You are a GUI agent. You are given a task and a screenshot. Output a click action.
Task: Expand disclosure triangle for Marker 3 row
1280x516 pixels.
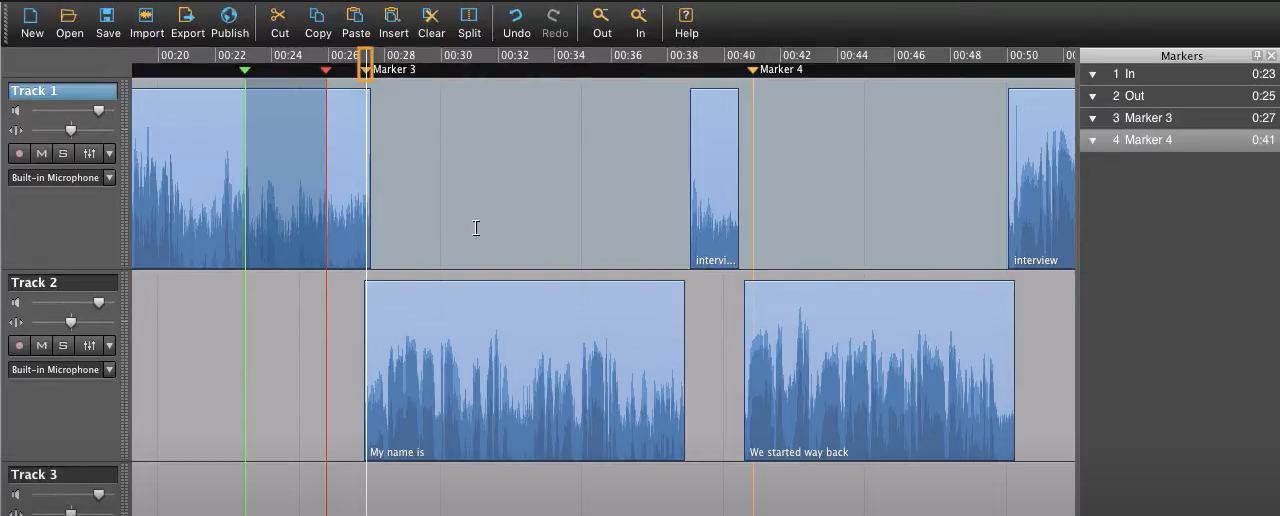coord(1092,118)
